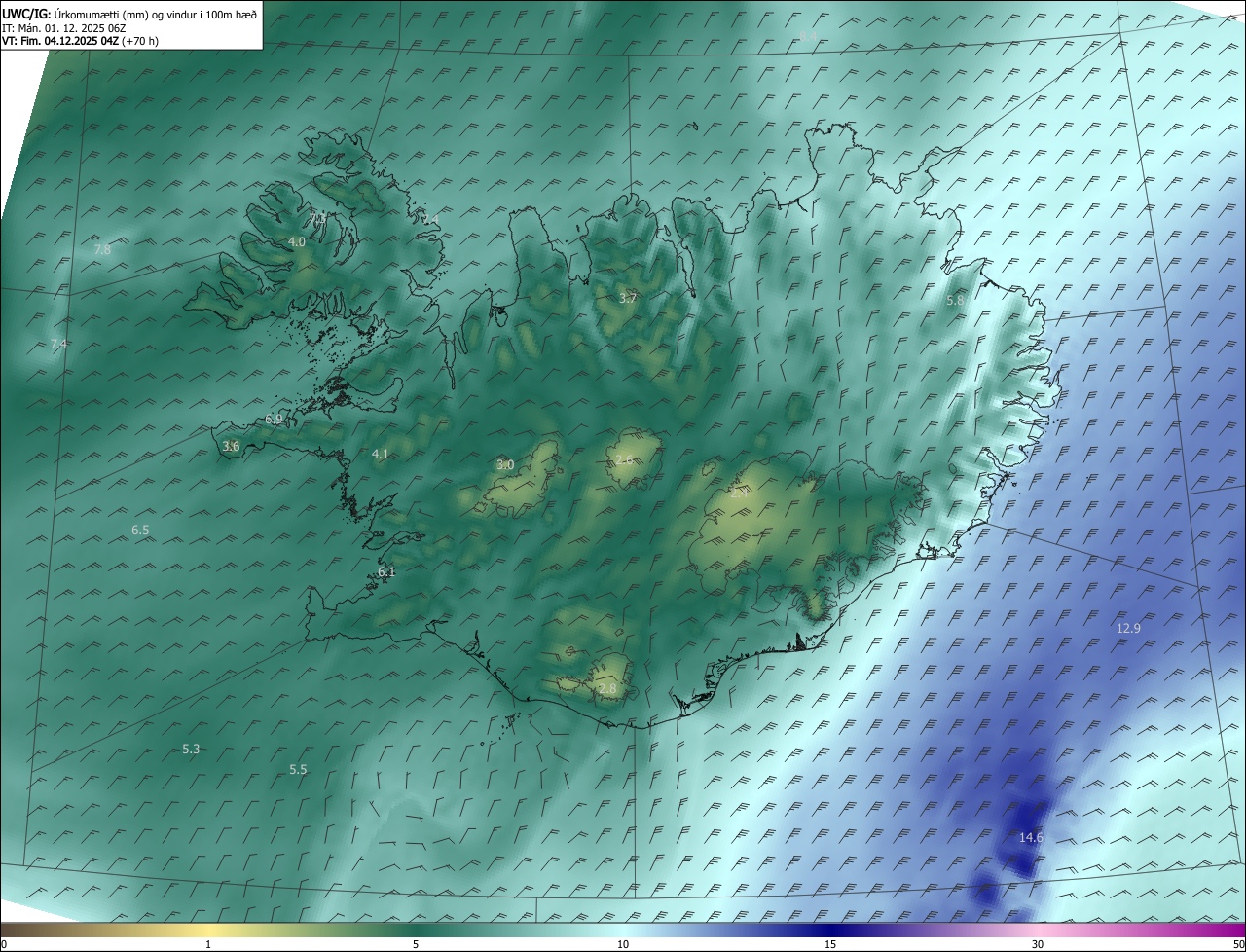Click the 'UWC/IG:' title text
Viewport: 1246px width, 952px height.
(x=26, y=15)
